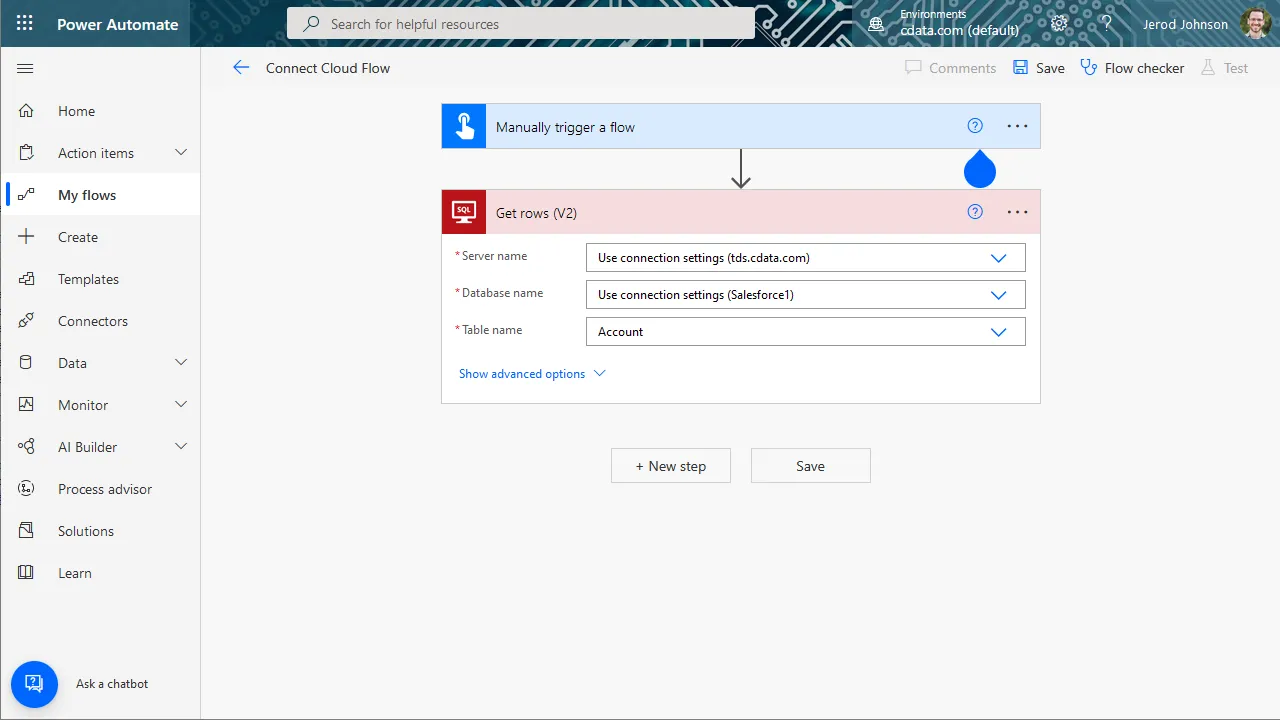The width and height of the screenshot is (1280, 720).
Task: Click the manual trigger touch icon
Action: 463,126
